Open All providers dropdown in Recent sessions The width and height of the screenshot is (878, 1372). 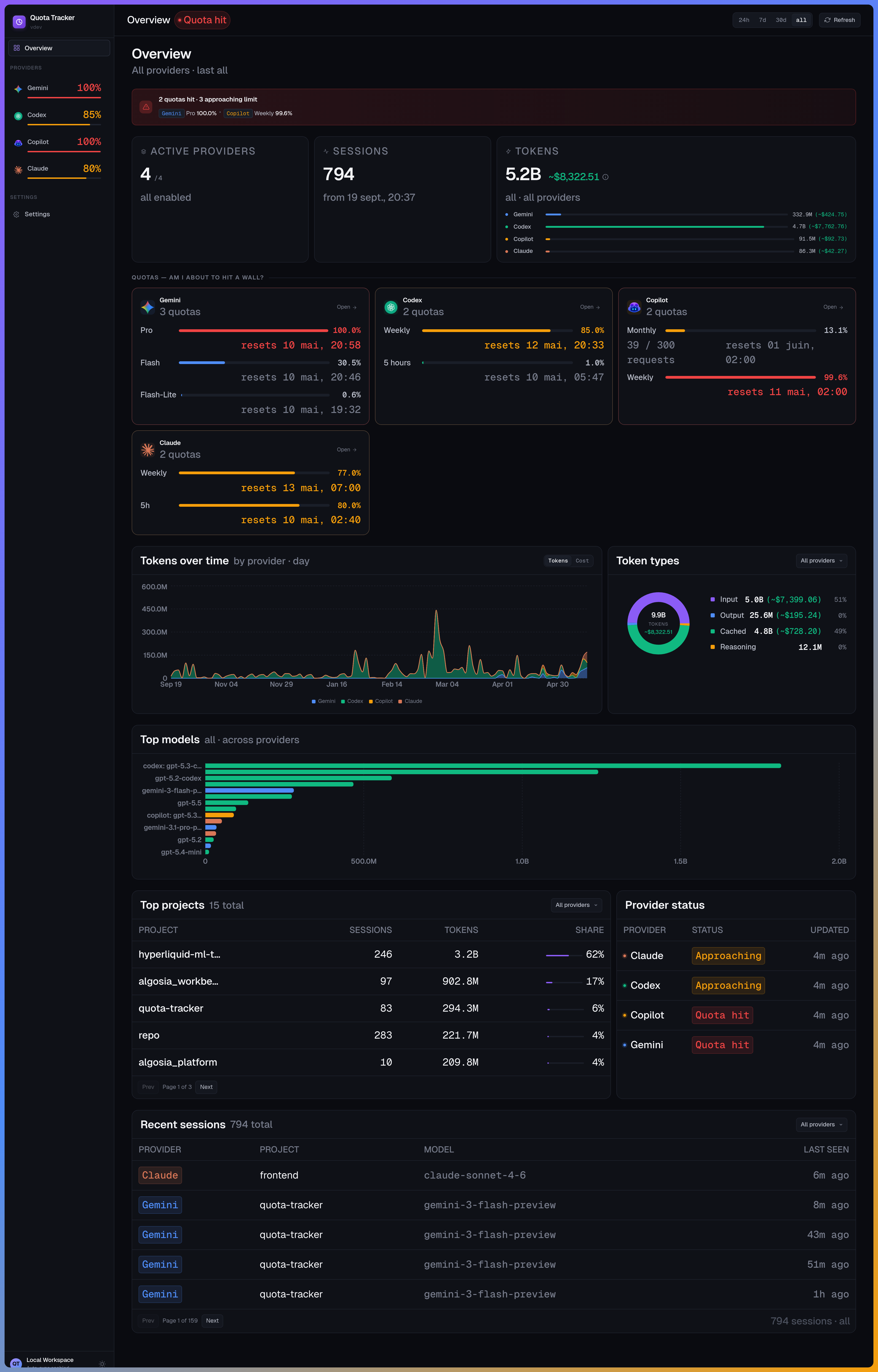coord(821,1125)
